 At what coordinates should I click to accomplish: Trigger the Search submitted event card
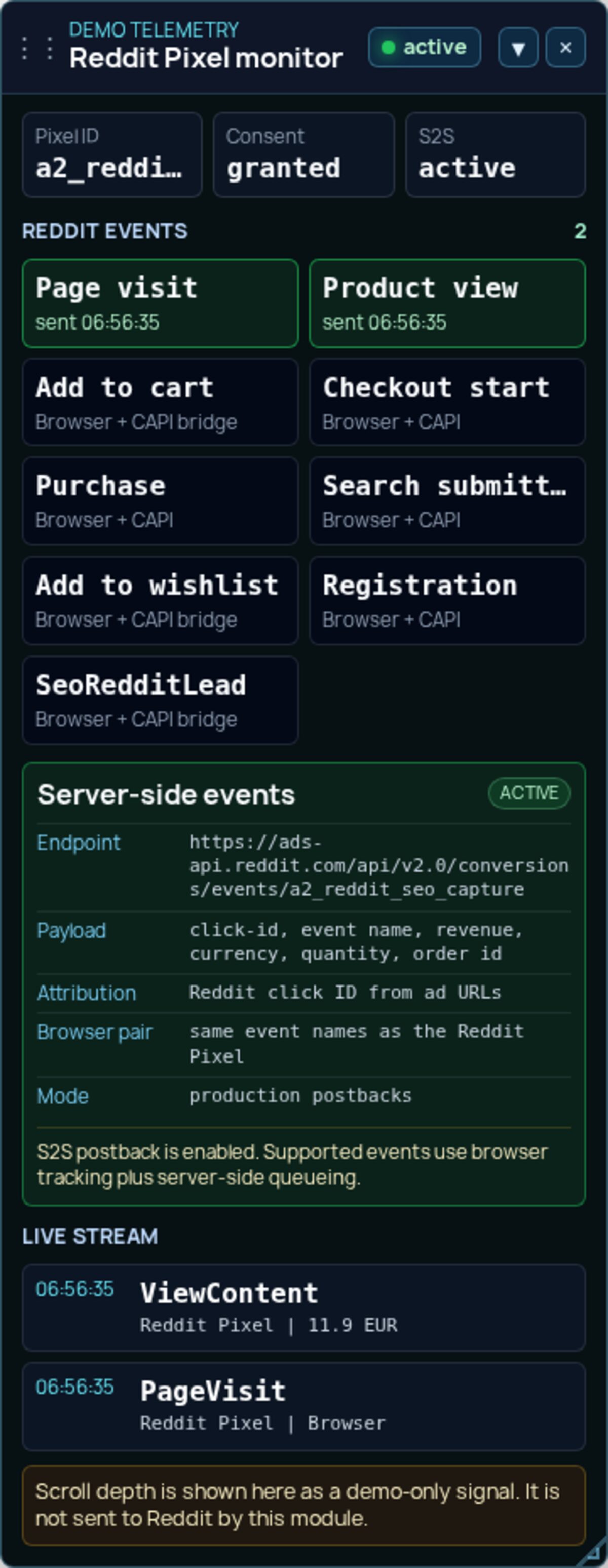point(447,501)
